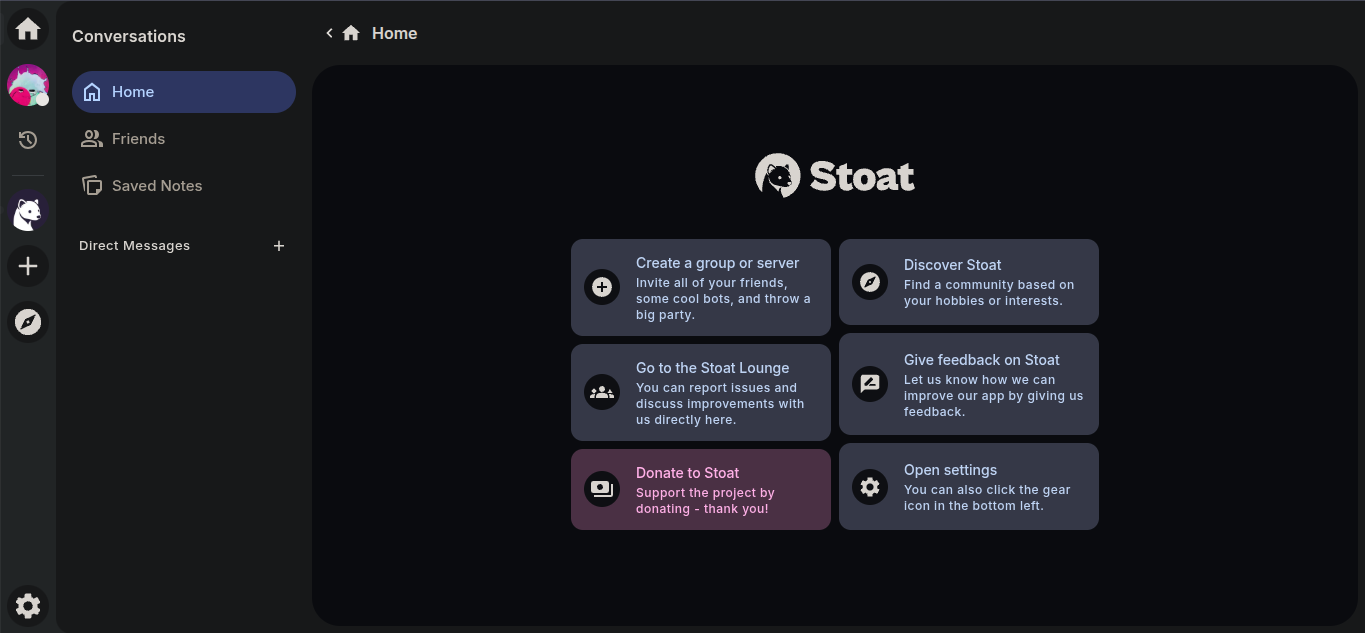Start a new direct message with plus
The width and height of the screenshot is (1365, 633).
tap(279, 246)
